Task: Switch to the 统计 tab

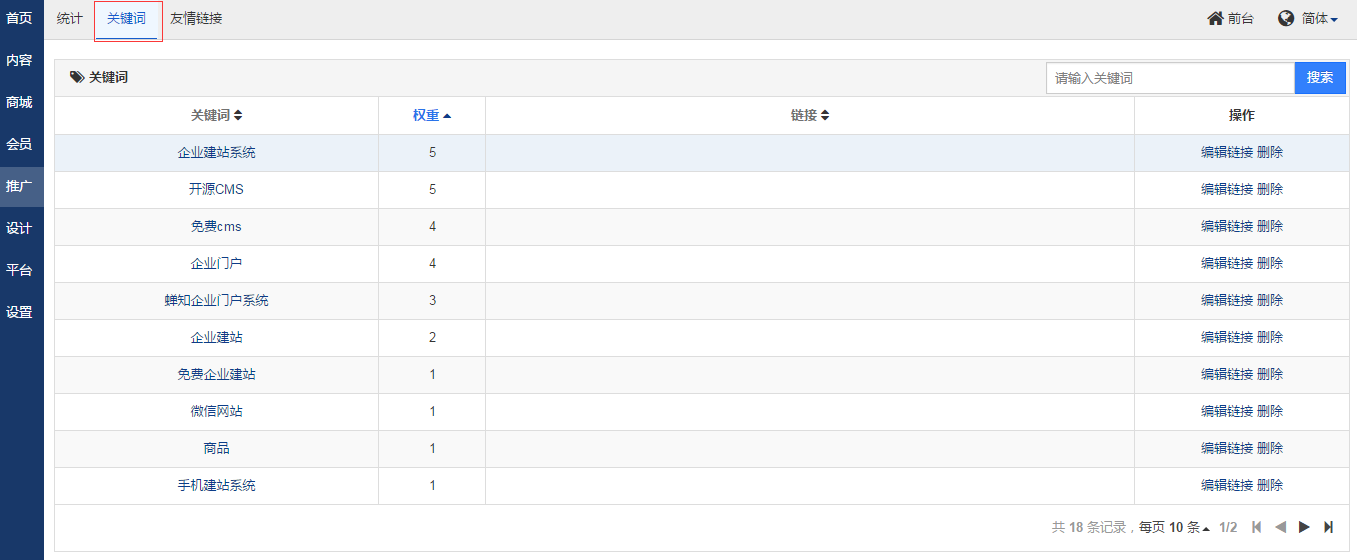Action: (70, 19)
